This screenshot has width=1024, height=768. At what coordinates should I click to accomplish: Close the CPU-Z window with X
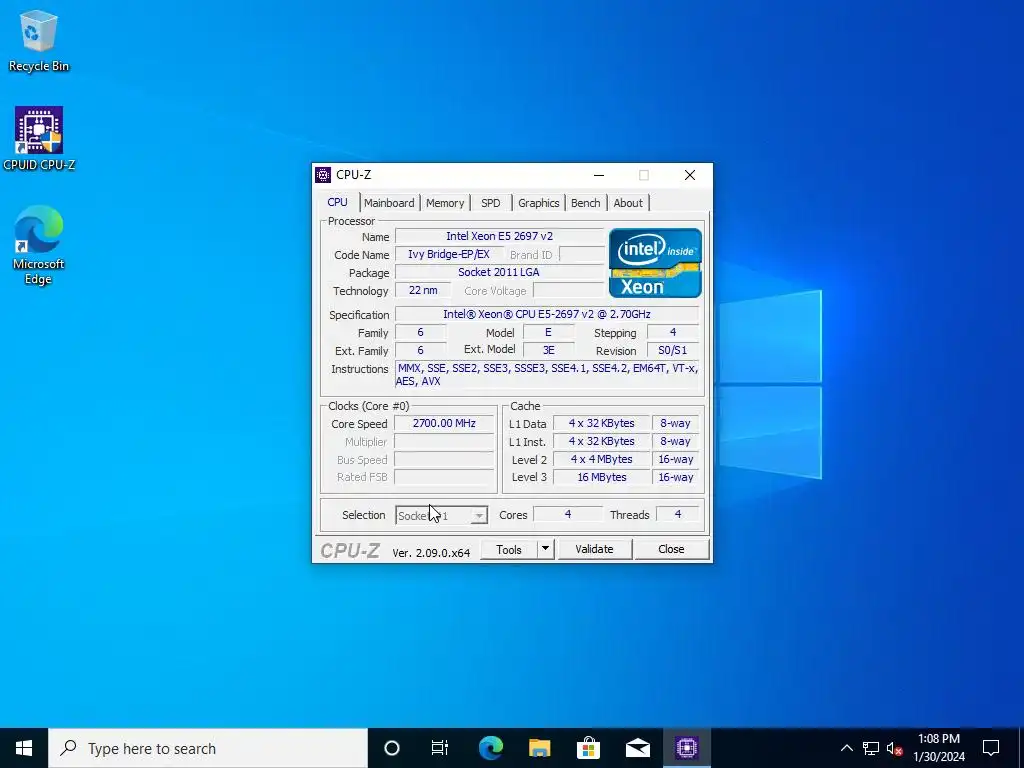coord(690,175)
